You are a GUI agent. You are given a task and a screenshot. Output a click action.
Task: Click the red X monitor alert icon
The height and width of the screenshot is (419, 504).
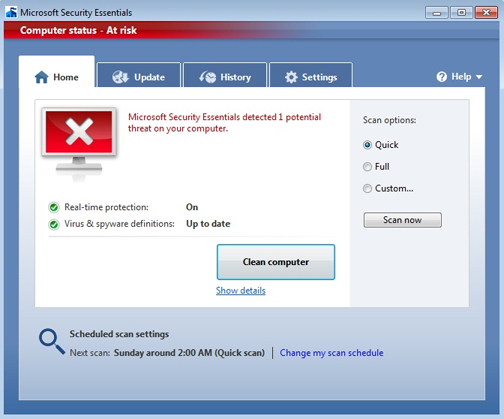pos(79,142)
